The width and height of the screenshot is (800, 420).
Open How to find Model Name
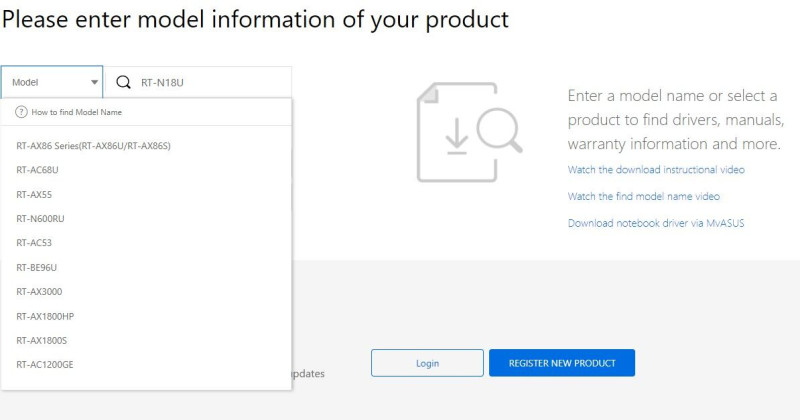77,112
